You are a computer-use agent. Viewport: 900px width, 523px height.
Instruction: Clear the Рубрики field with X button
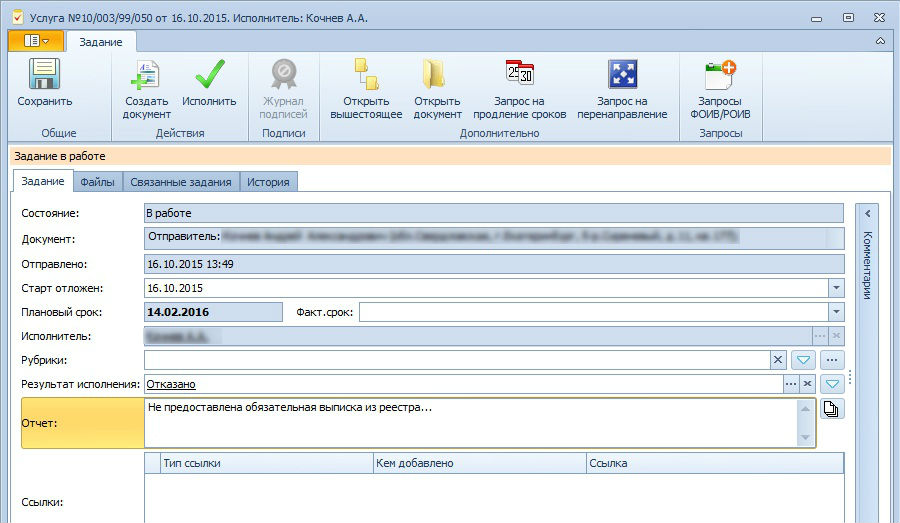click(x=778, y=360)
